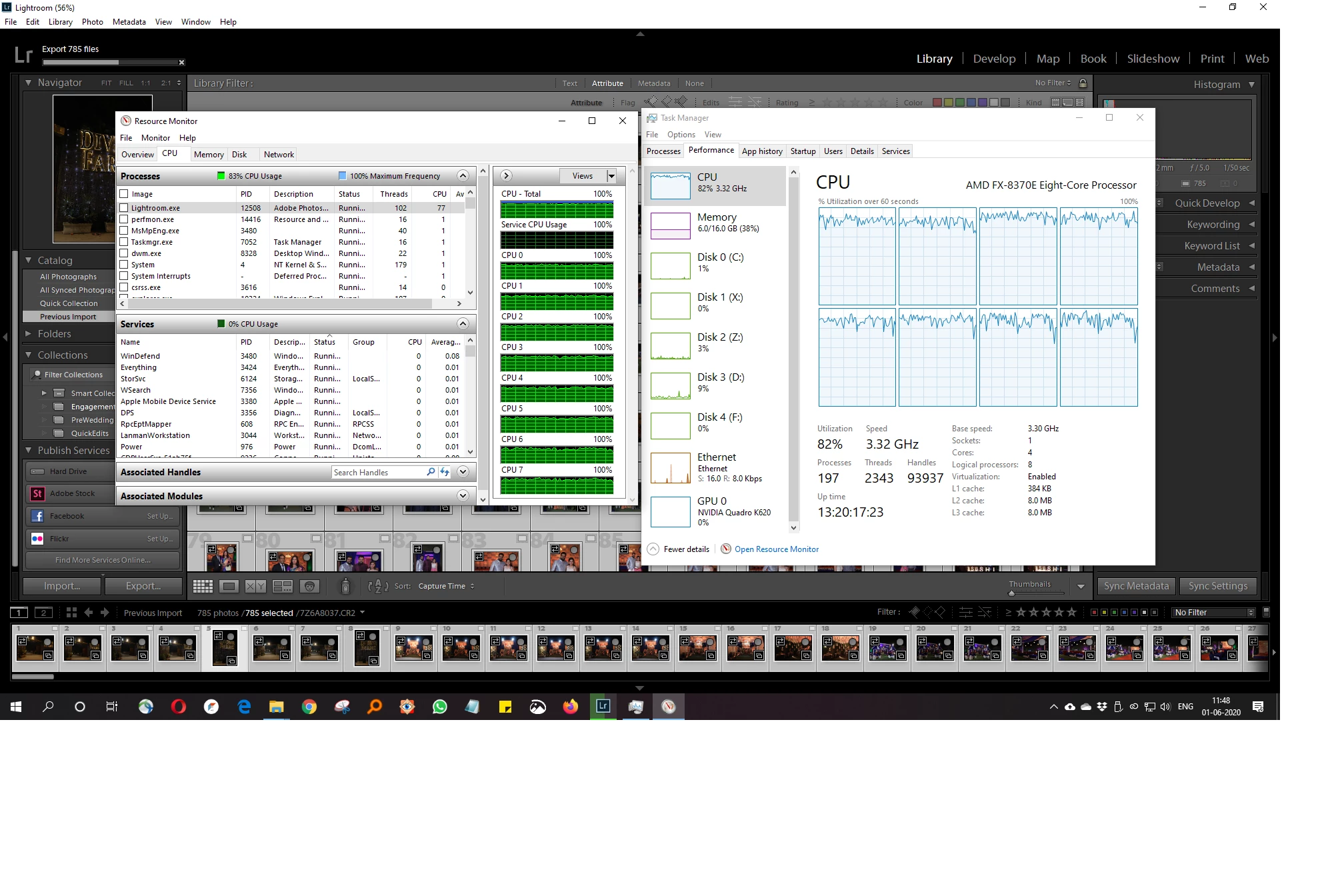Viewport: 1344px width, 896px height.
Task: Open People face view icon
Action: (x=309, y=587)
